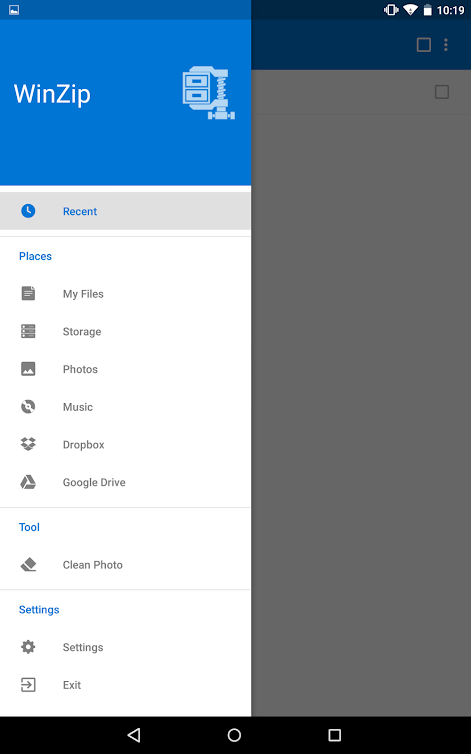Tap the Exit label
This screenshot has width=471, height=754.
click(72, 685)
